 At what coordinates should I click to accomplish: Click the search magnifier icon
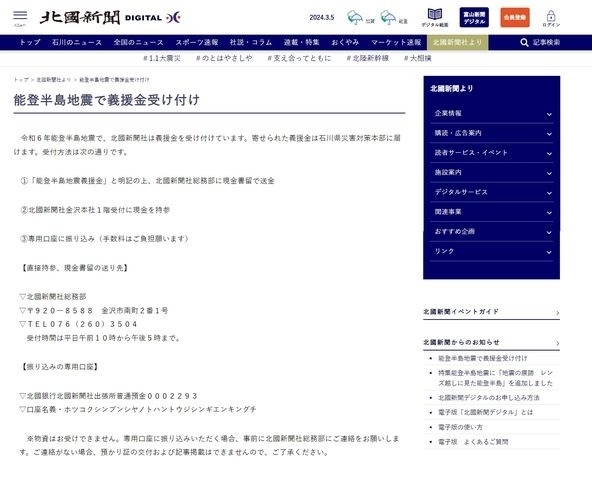[x=524, y=42]
